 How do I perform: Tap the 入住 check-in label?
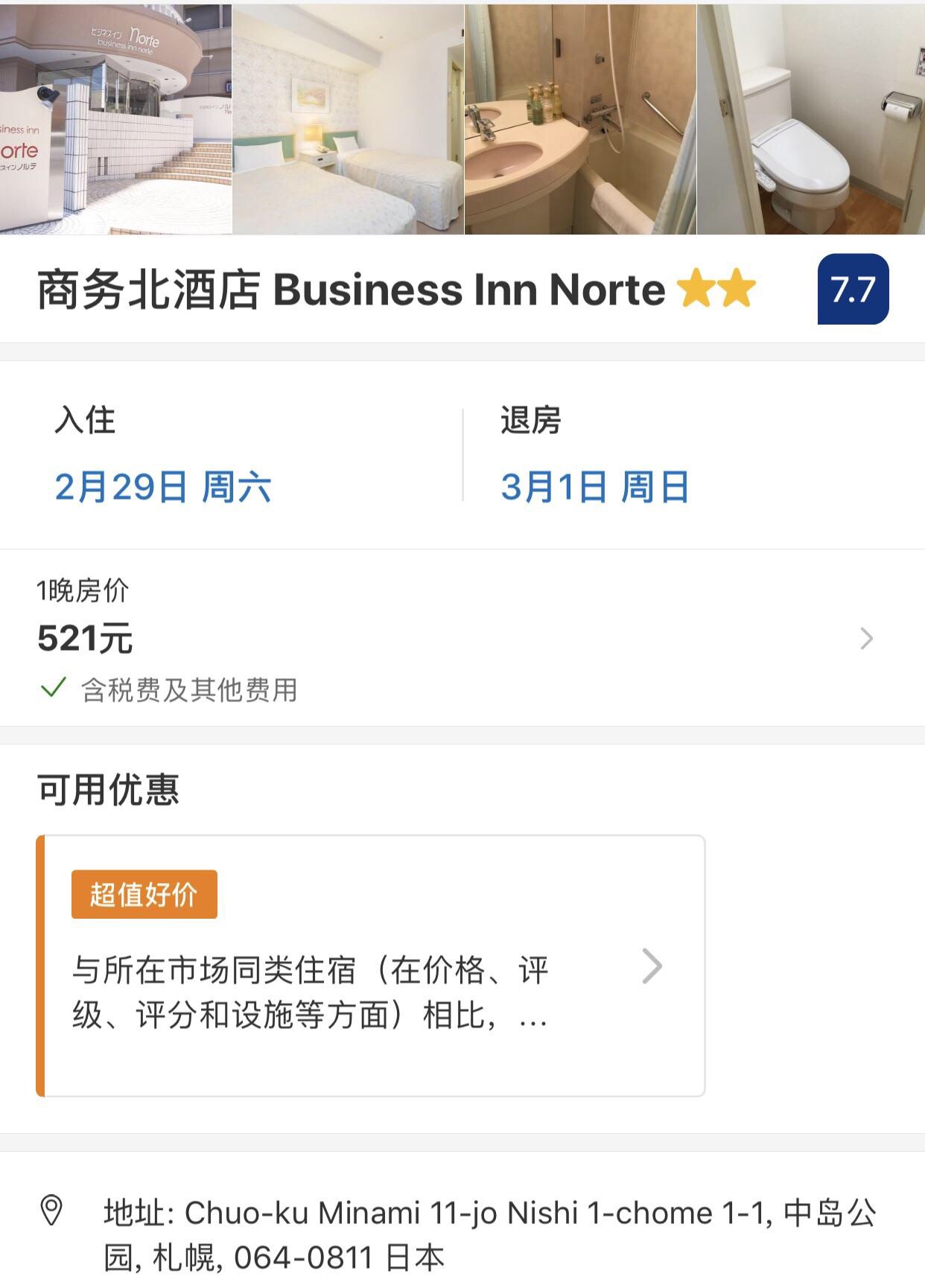(x=85, y=420)
